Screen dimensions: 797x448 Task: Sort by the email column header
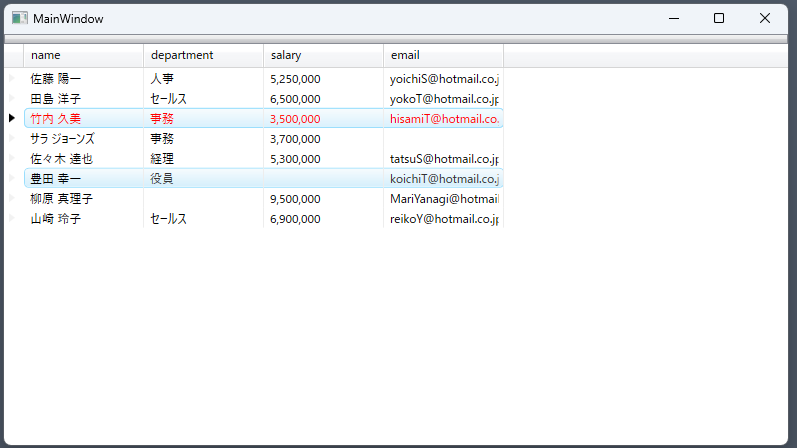click(x=443, y=55)
